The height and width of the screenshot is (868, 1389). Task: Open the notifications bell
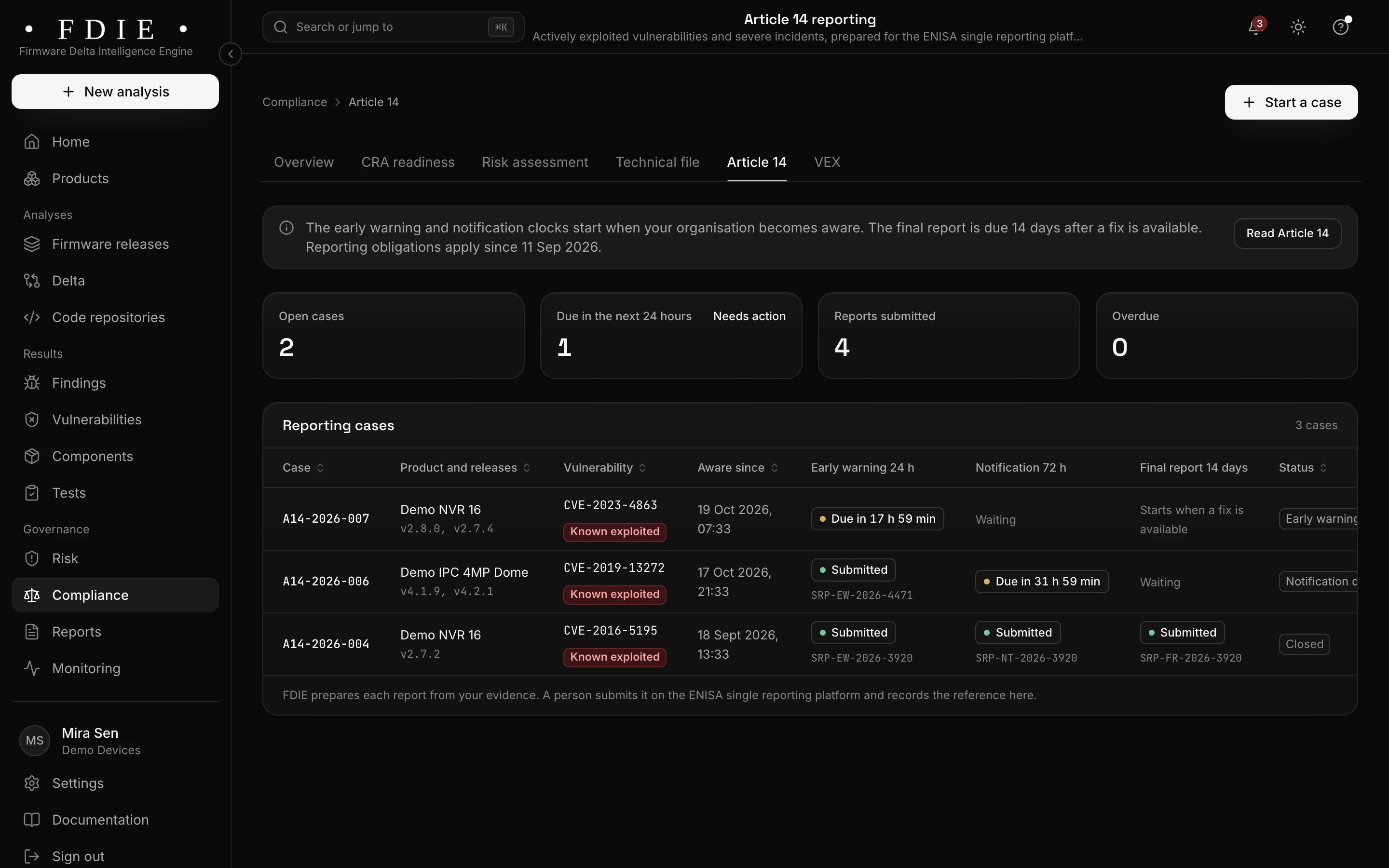pyautogui.click(x=1256, y=27)
